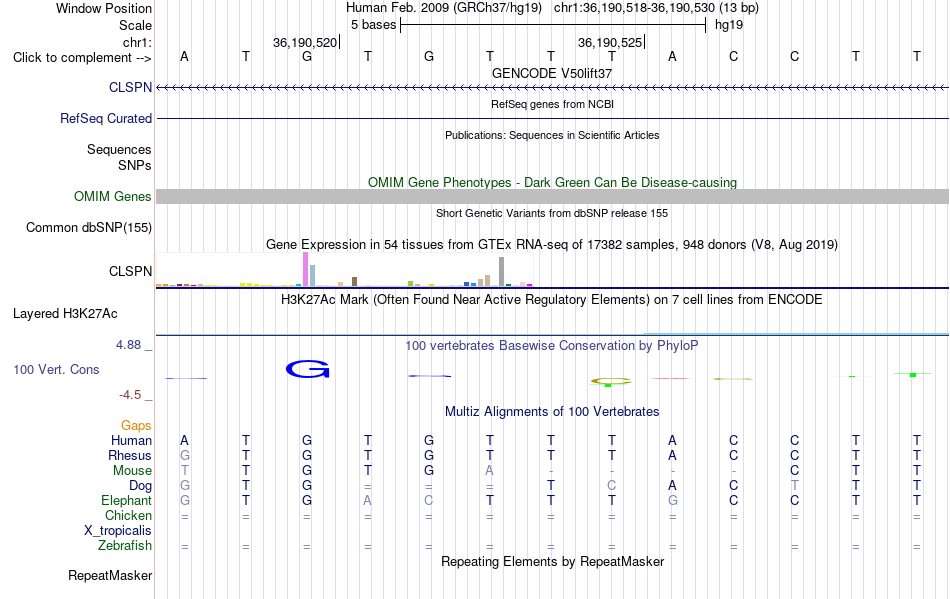The height and width of the screenshot is (599, 950).
Task: Click the chr1: ruler label
Action: click(138, 42)
